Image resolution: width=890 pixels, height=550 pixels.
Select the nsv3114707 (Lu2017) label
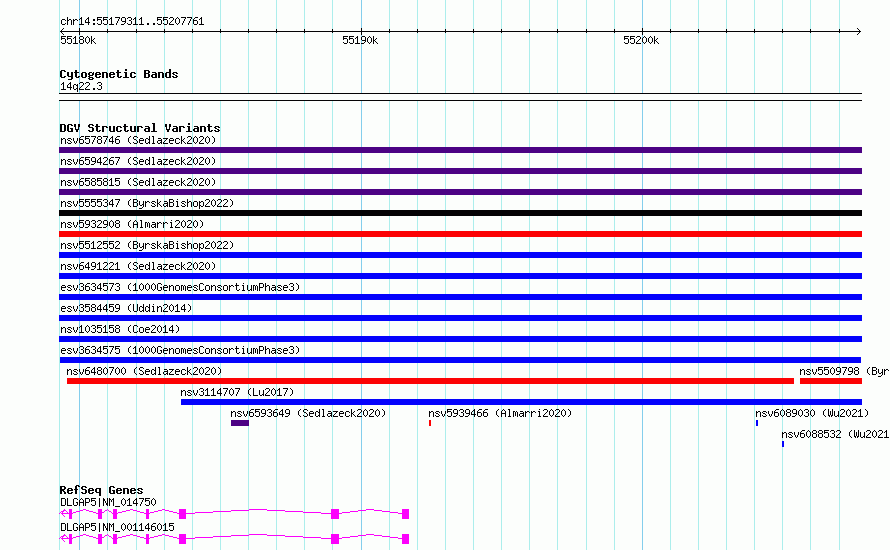tap(237, 392)
